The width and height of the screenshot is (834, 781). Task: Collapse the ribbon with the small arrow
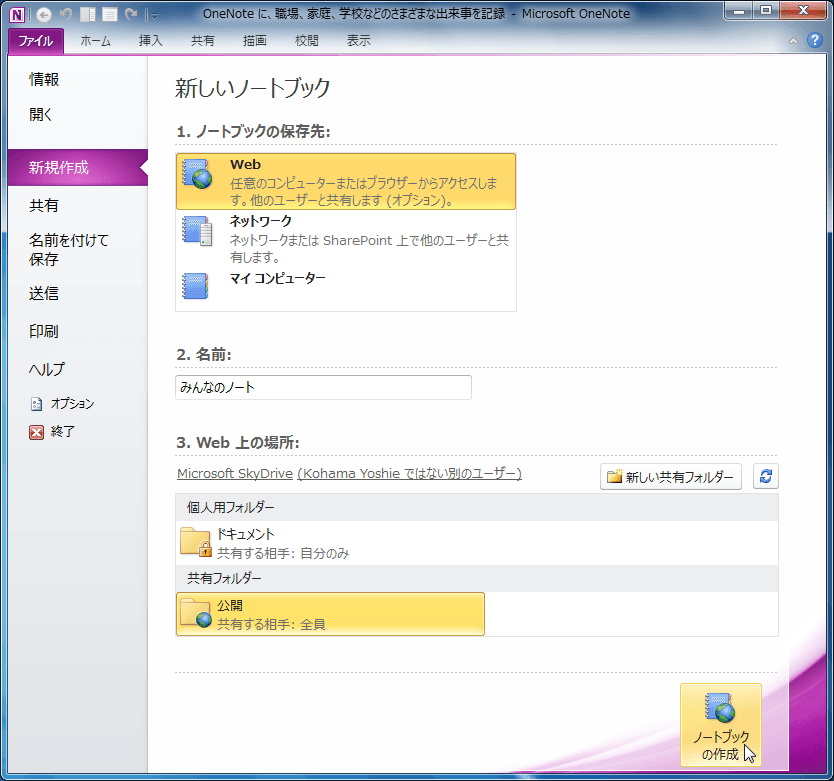point(793,40)
